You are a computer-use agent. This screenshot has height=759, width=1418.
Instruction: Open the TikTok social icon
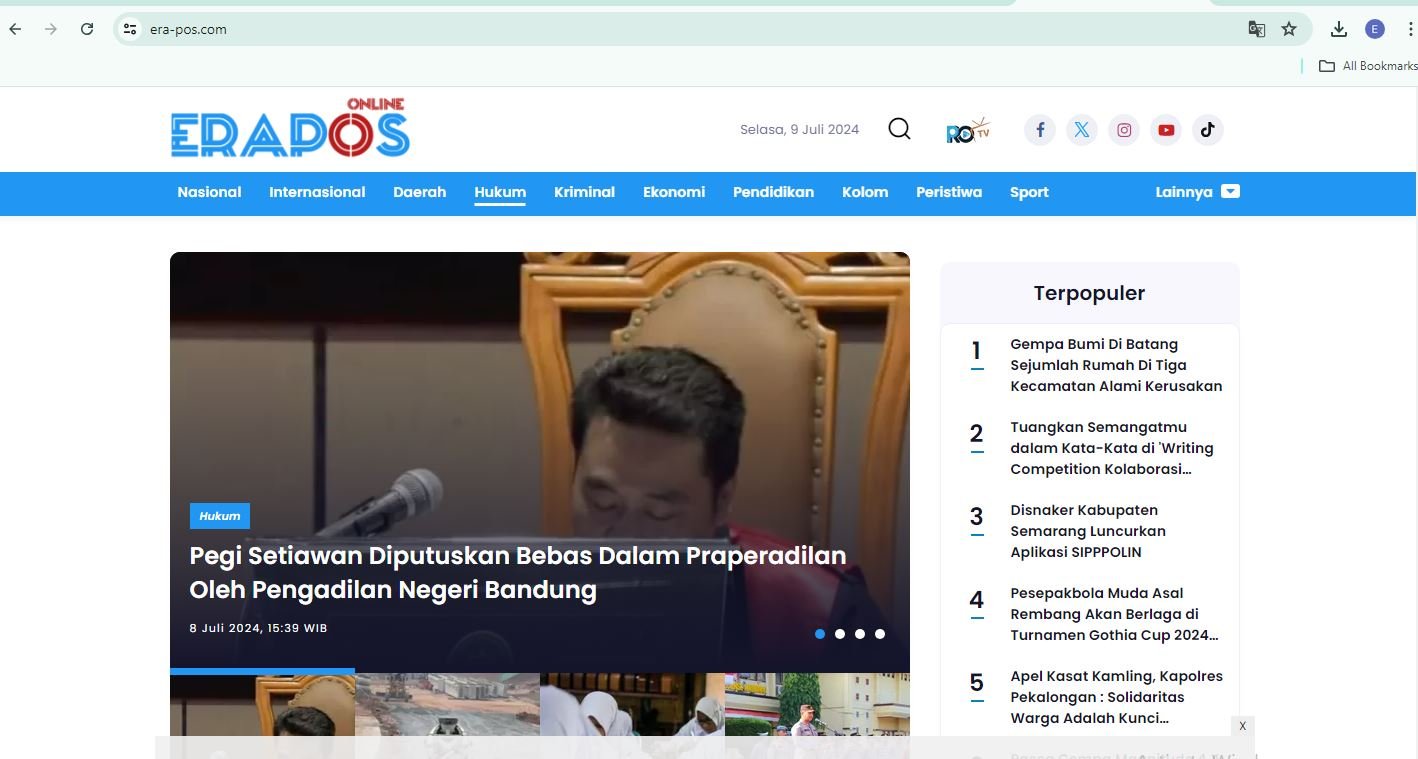(1208, 130)
